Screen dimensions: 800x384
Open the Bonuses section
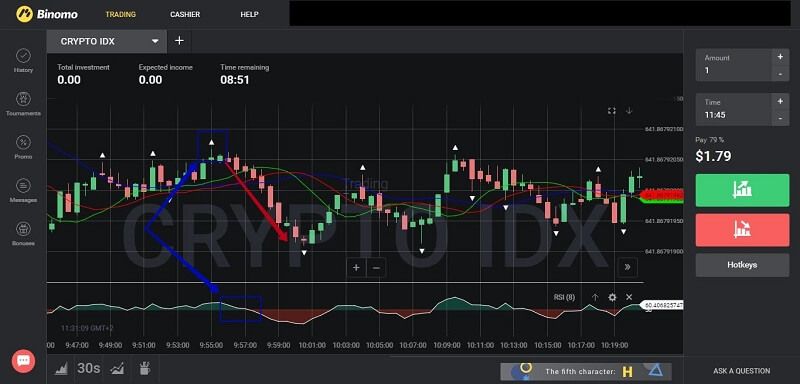[23, 234]
